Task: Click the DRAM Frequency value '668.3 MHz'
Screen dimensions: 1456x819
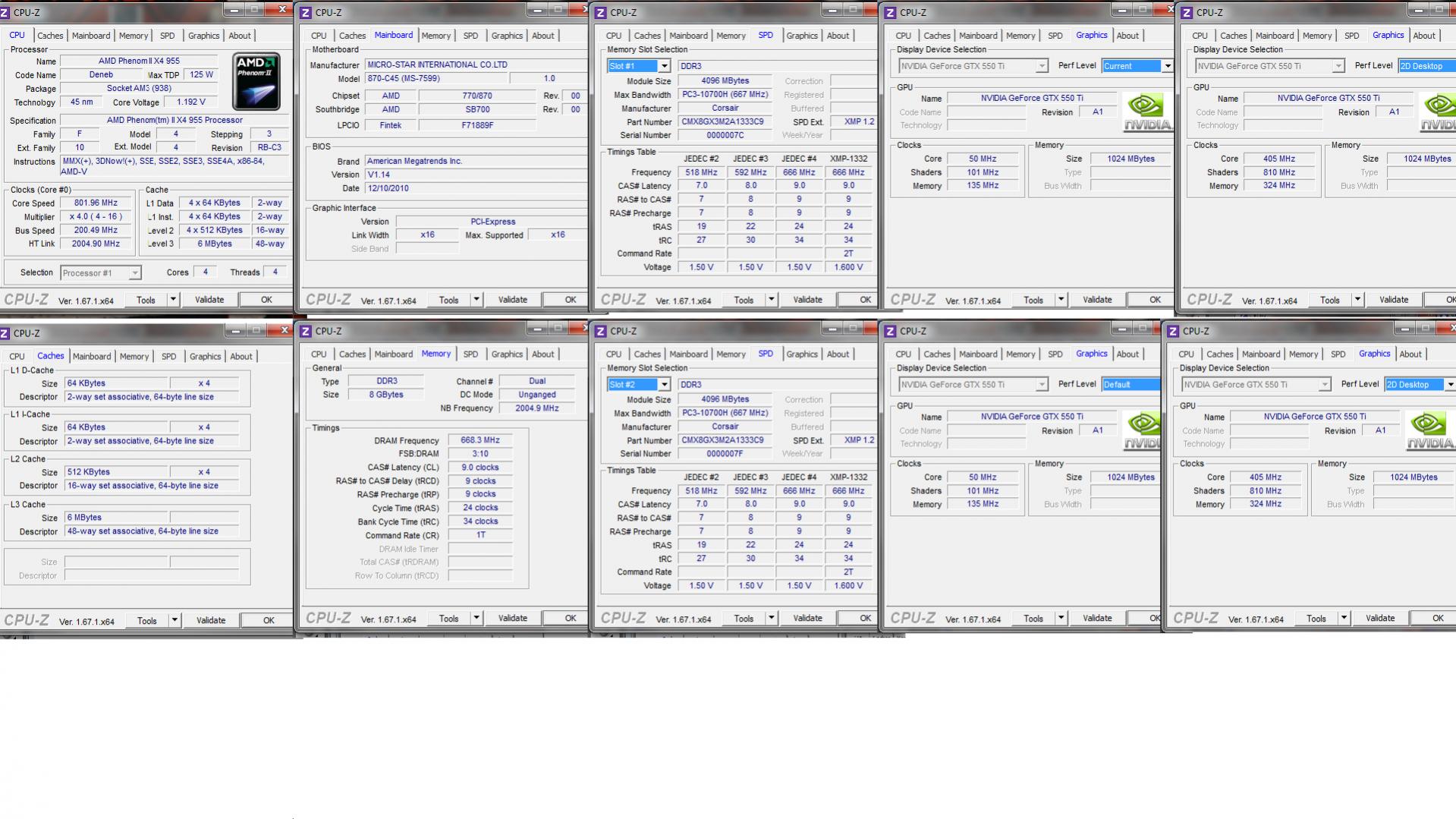Action: click(480, 440)
